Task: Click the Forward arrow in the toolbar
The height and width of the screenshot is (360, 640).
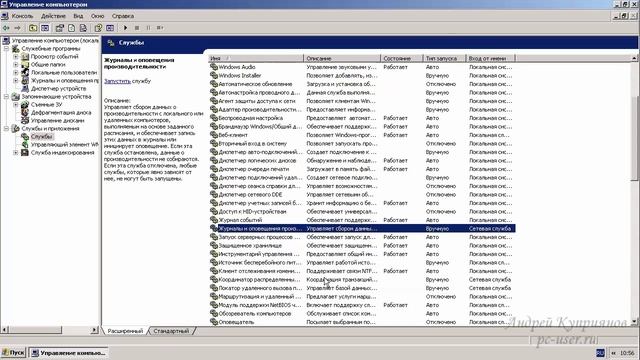Action: [18, 28]
